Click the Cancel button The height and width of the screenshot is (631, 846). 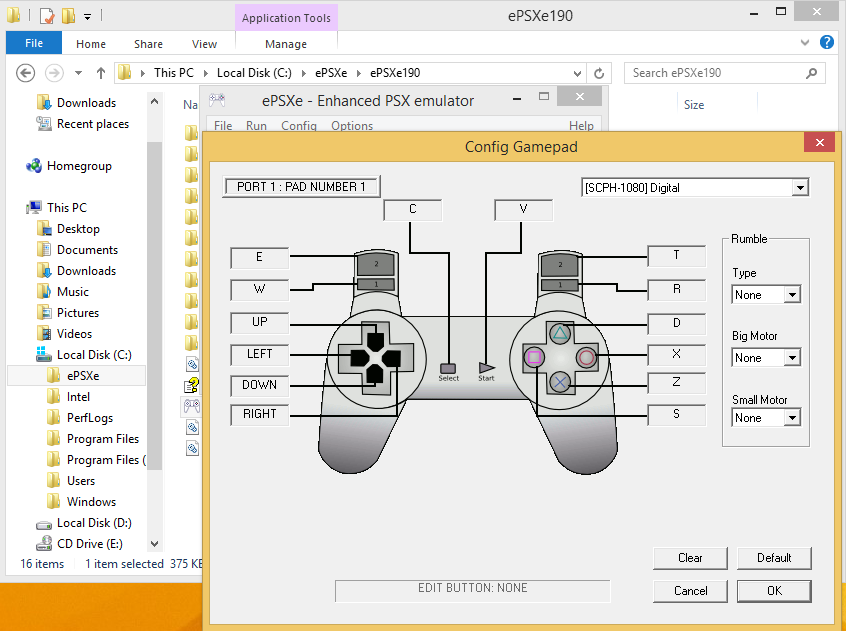pyautogui.click(x=690, y=591)
